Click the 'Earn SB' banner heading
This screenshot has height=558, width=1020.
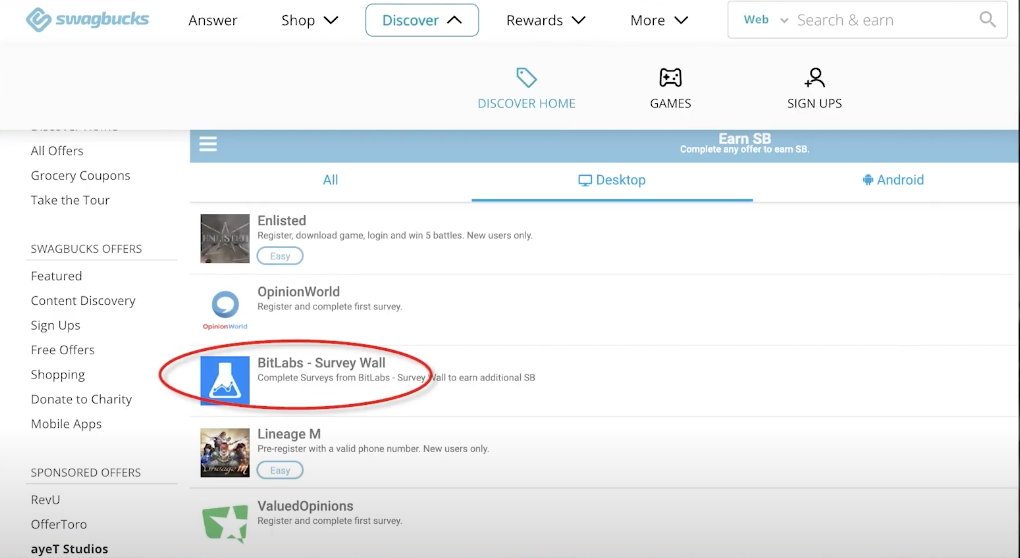744,139
